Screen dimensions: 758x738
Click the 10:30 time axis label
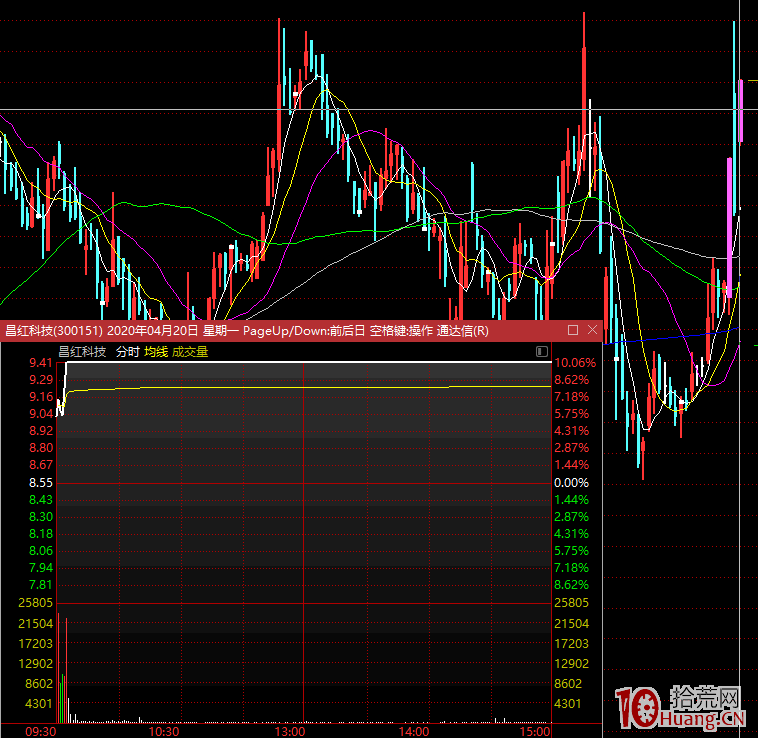pos(163,731)
